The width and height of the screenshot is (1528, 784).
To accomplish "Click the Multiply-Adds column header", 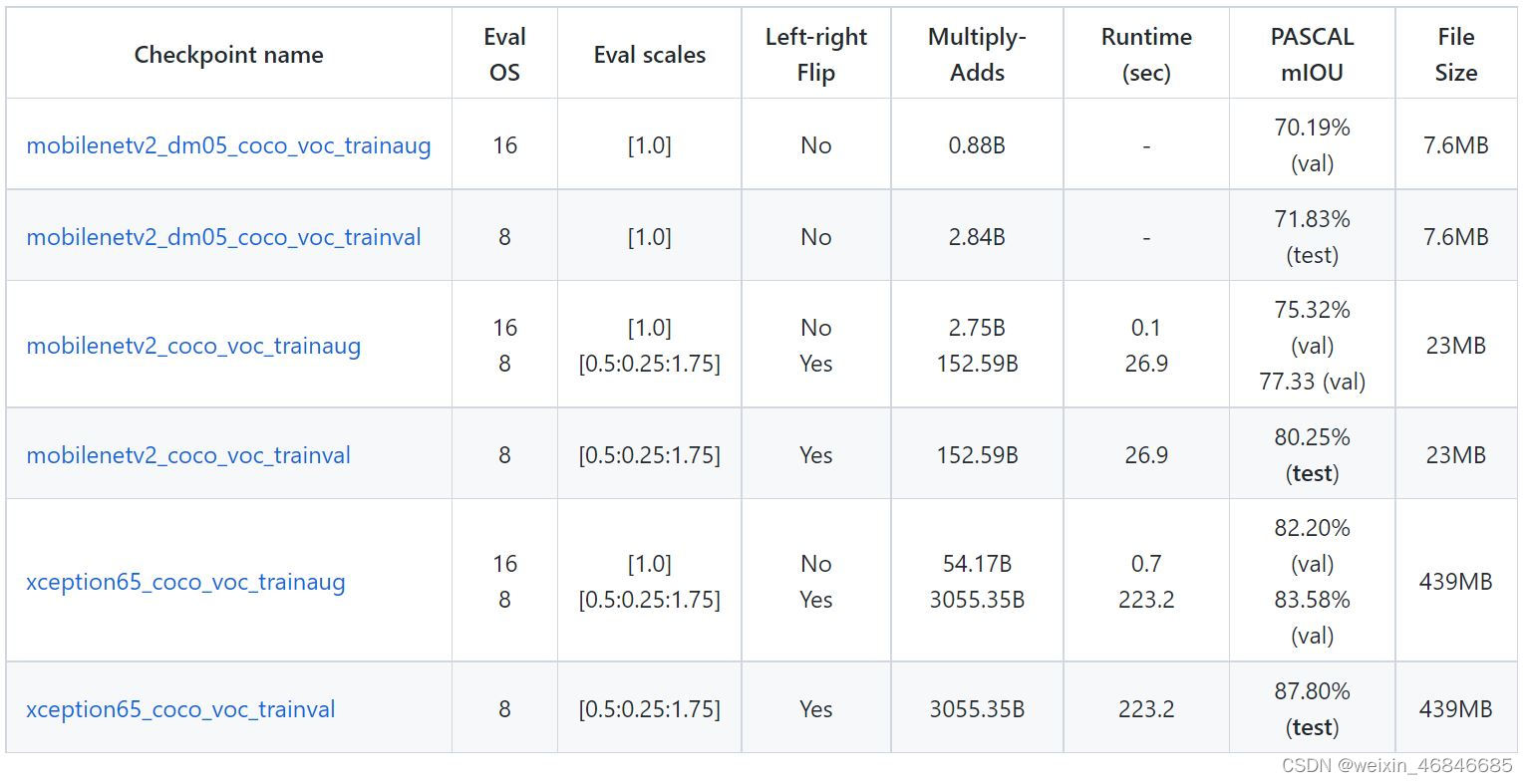I will click(x=977, y=55).
